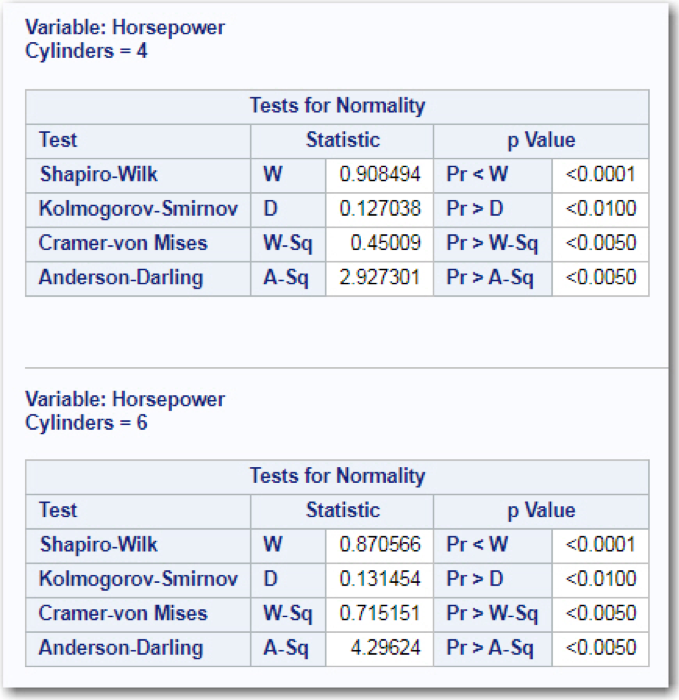Select the Kolmogorov-Smirnov value 0.131454
This screenshot has height=700, width=679.
[x=380, y=579]
